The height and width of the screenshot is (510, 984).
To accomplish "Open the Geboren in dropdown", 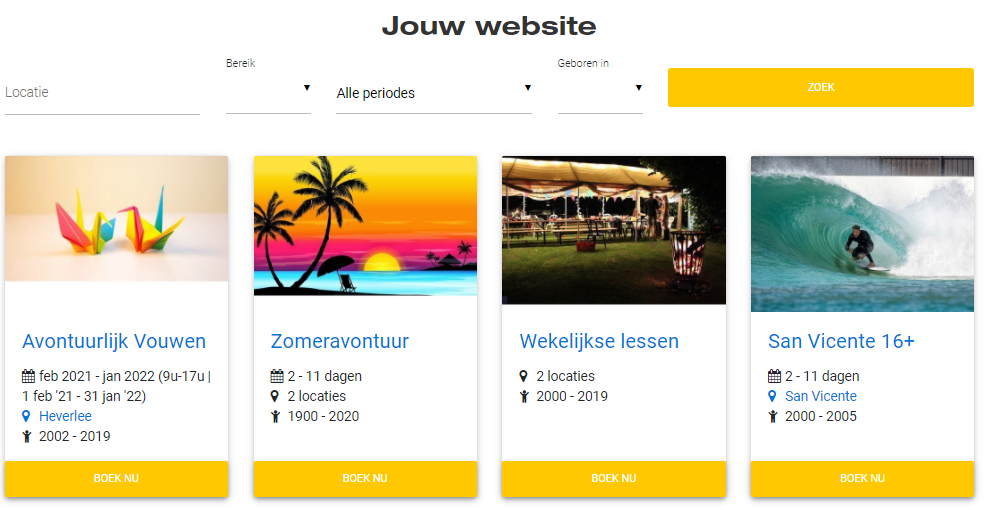I will tap(600, 89).
